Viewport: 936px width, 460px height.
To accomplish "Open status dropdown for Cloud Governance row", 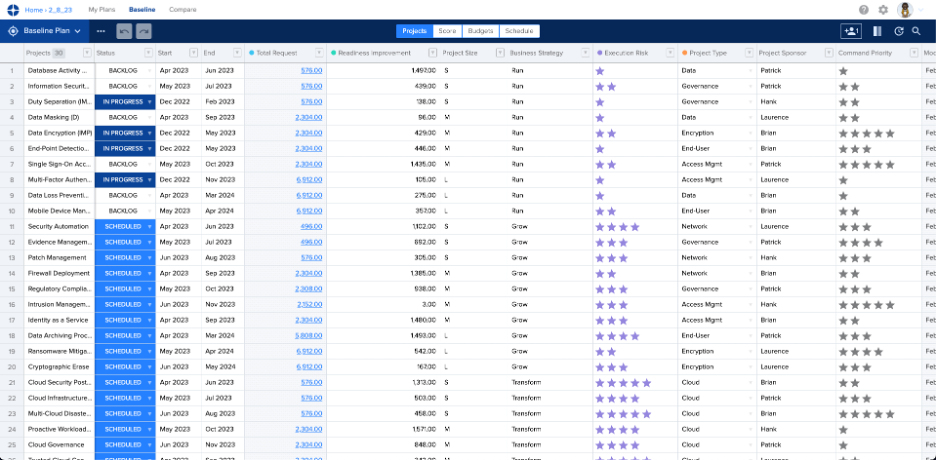I will coord(149,445).
